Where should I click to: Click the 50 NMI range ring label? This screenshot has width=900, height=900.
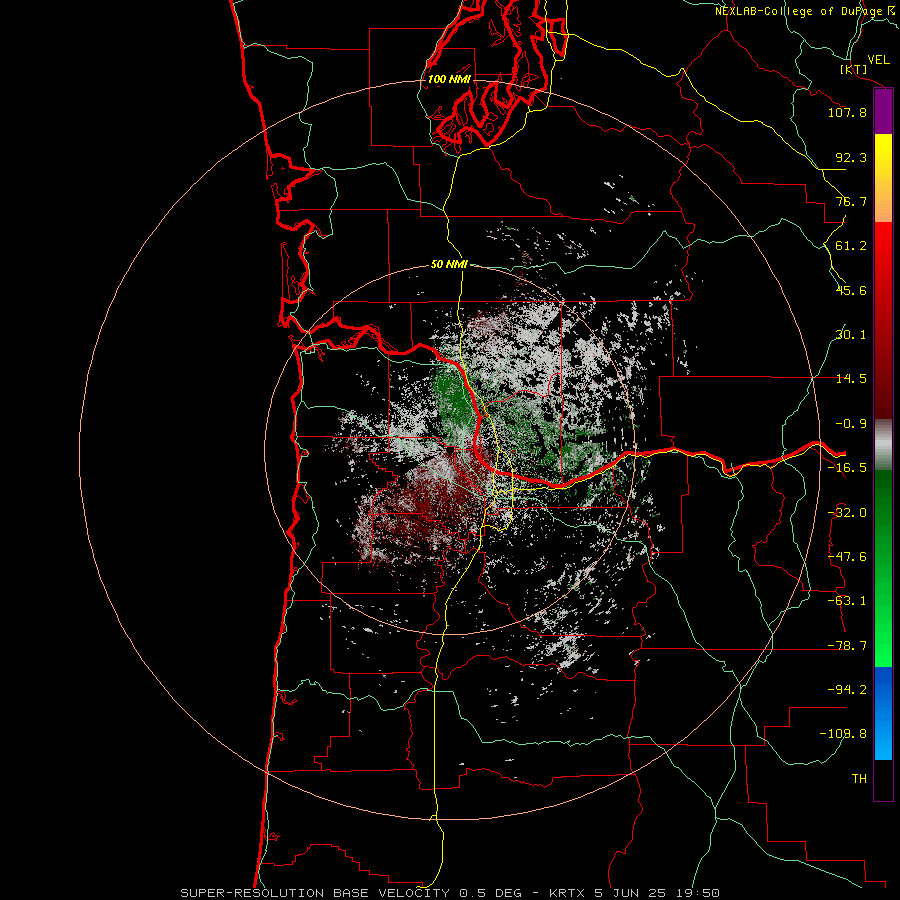pyautogui.click(x=449, y=265)
